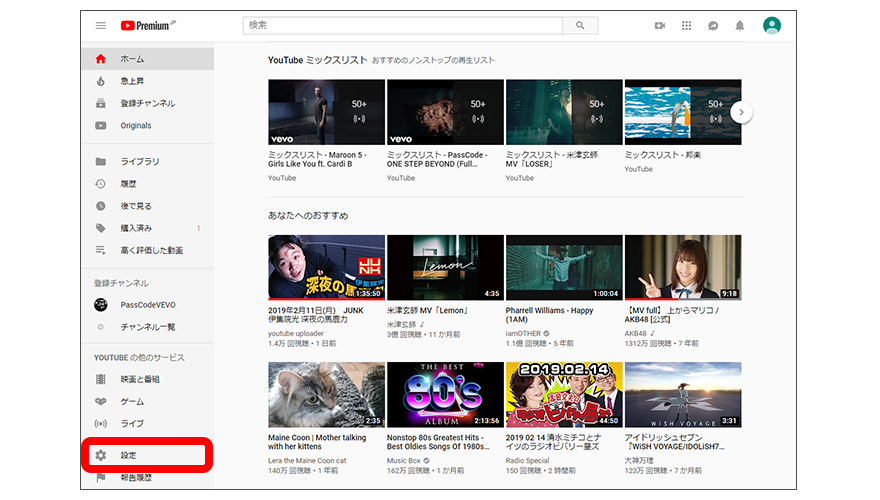
Task: Open 高く評価した動画 playlist link
Action: (152, 250)
